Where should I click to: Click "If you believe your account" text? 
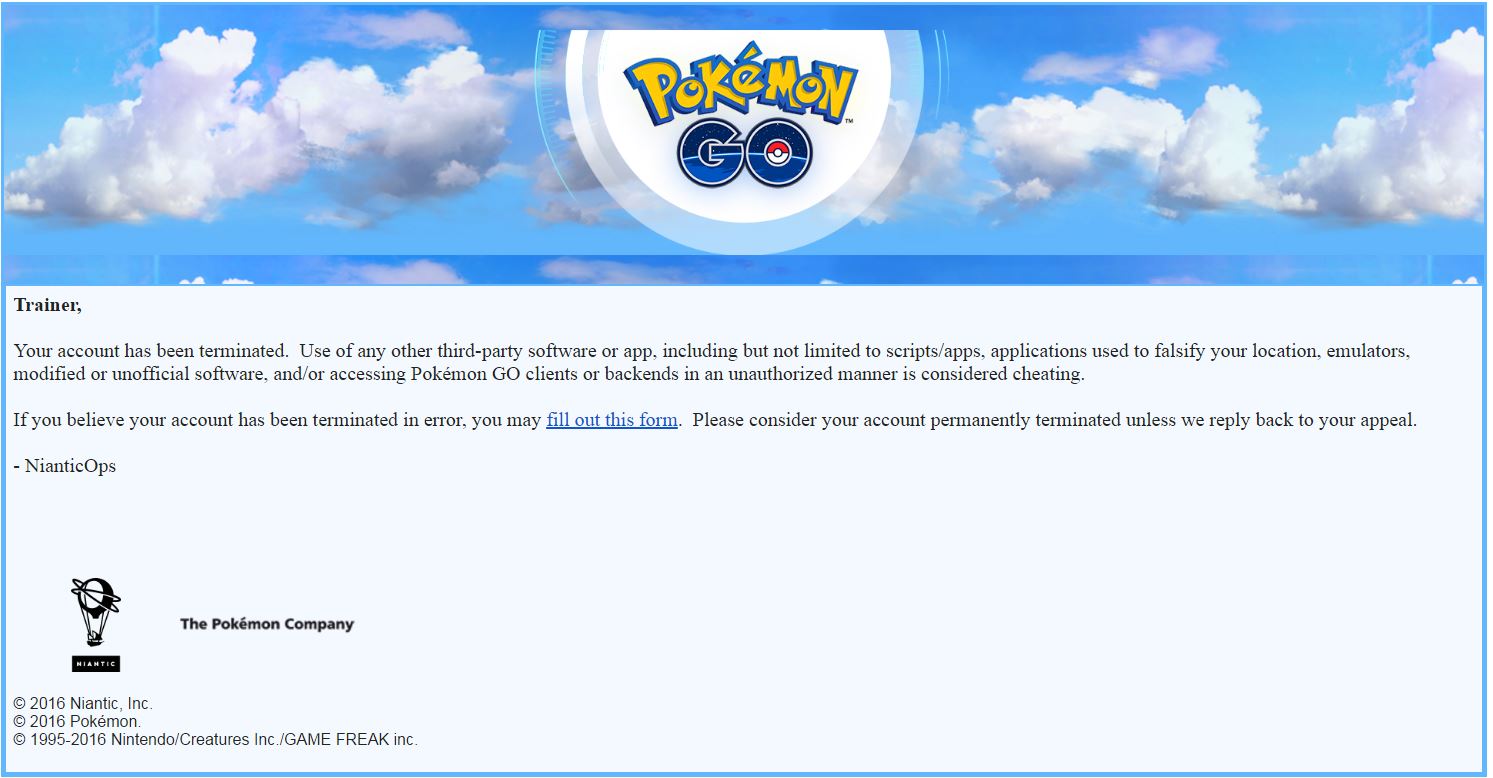click(124, 420)
